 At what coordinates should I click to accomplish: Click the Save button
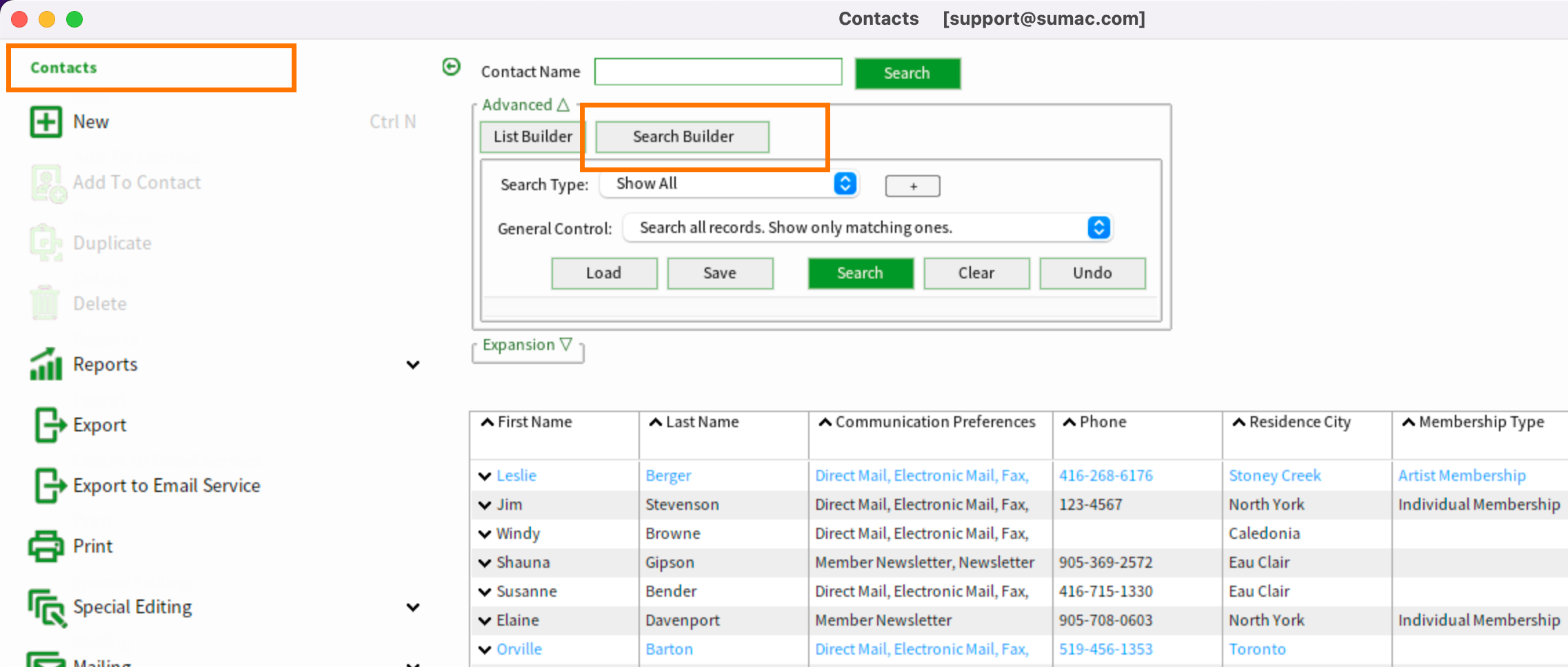[x=720, y=273]
